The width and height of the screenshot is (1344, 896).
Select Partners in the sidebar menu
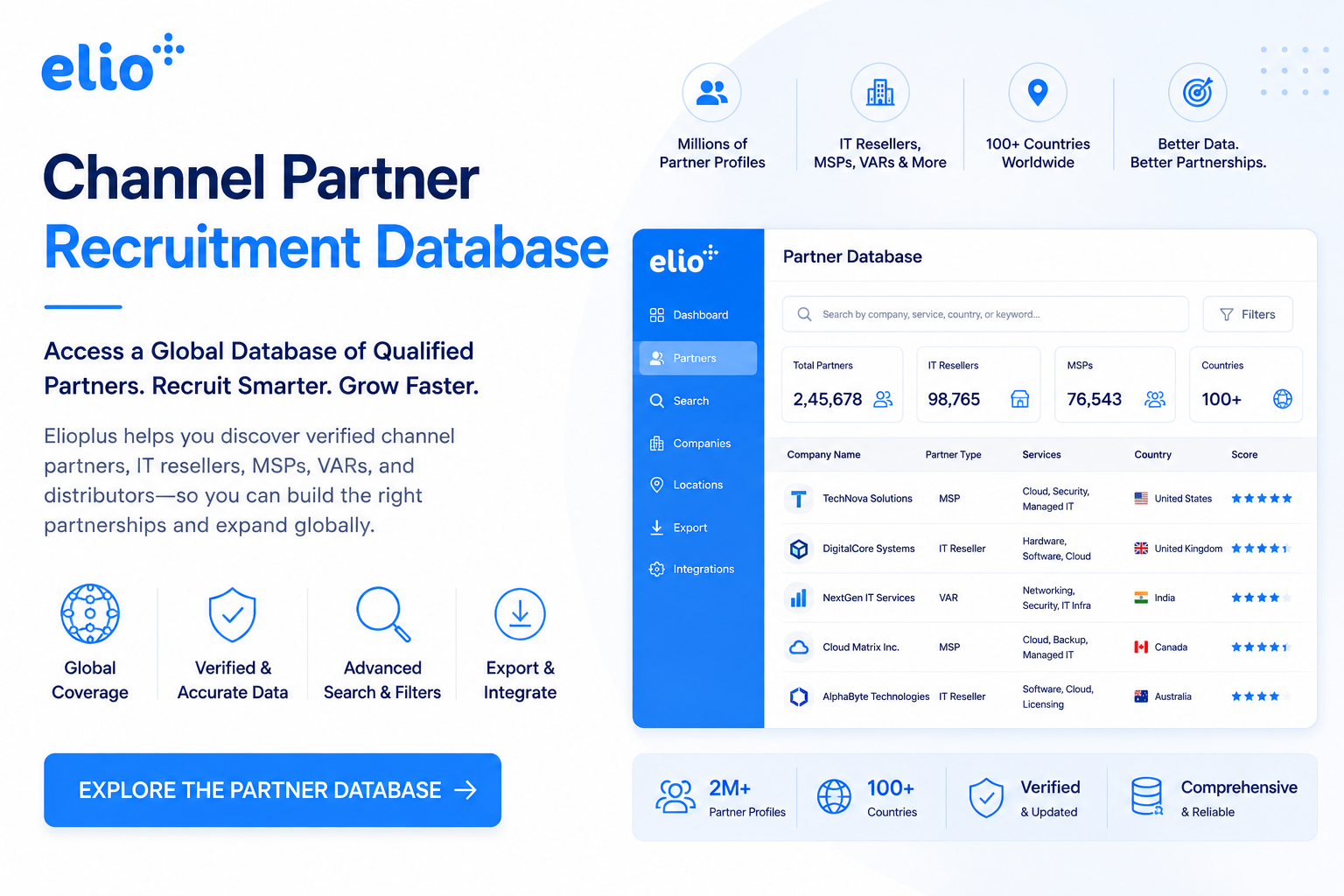(698, 358)
